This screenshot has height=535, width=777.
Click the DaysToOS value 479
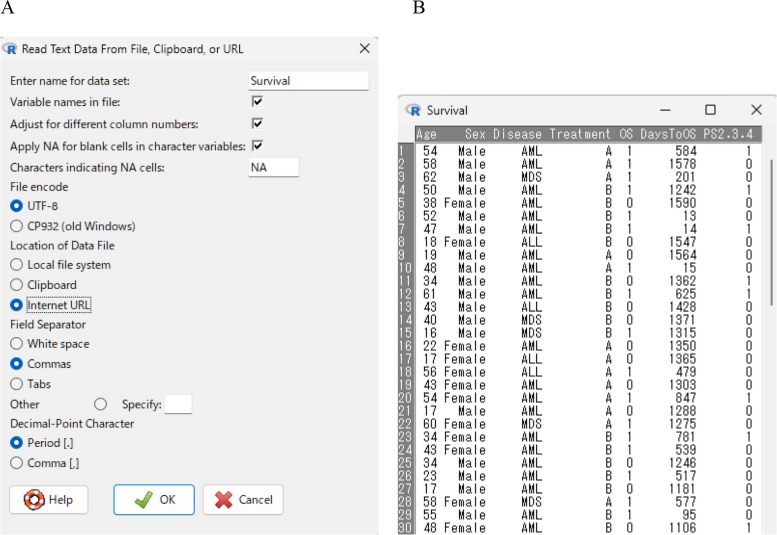click(686, 372)
